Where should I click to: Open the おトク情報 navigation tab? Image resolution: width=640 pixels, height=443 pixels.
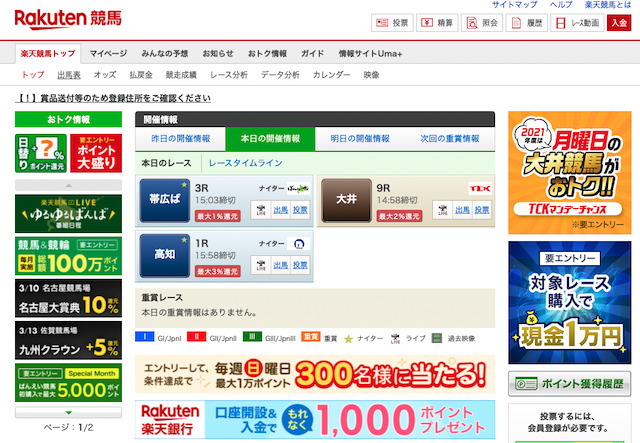pos(267,53)
